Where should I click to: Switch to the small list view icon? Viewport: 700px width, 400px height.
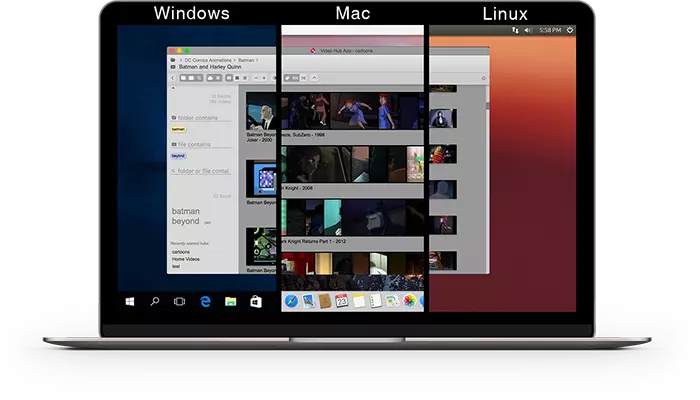[x=245, y=78]
